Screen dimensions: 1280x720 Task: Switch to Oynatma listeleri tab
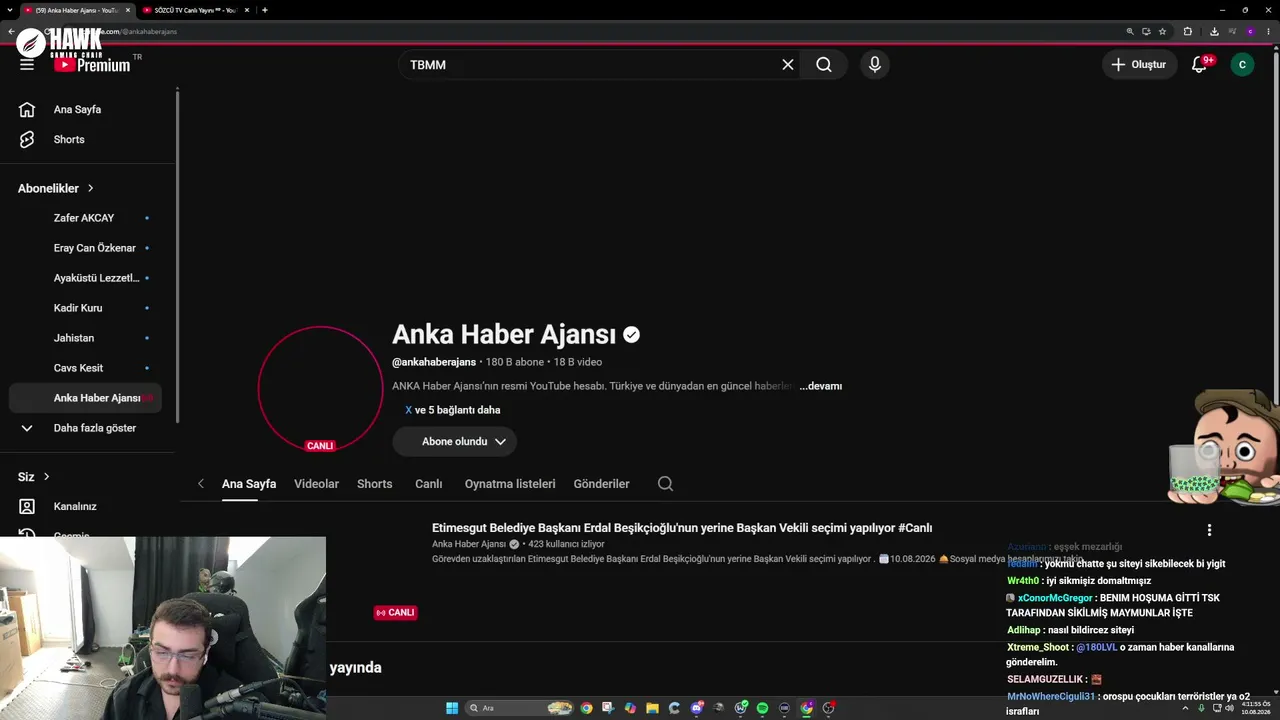tap(510, 484)
